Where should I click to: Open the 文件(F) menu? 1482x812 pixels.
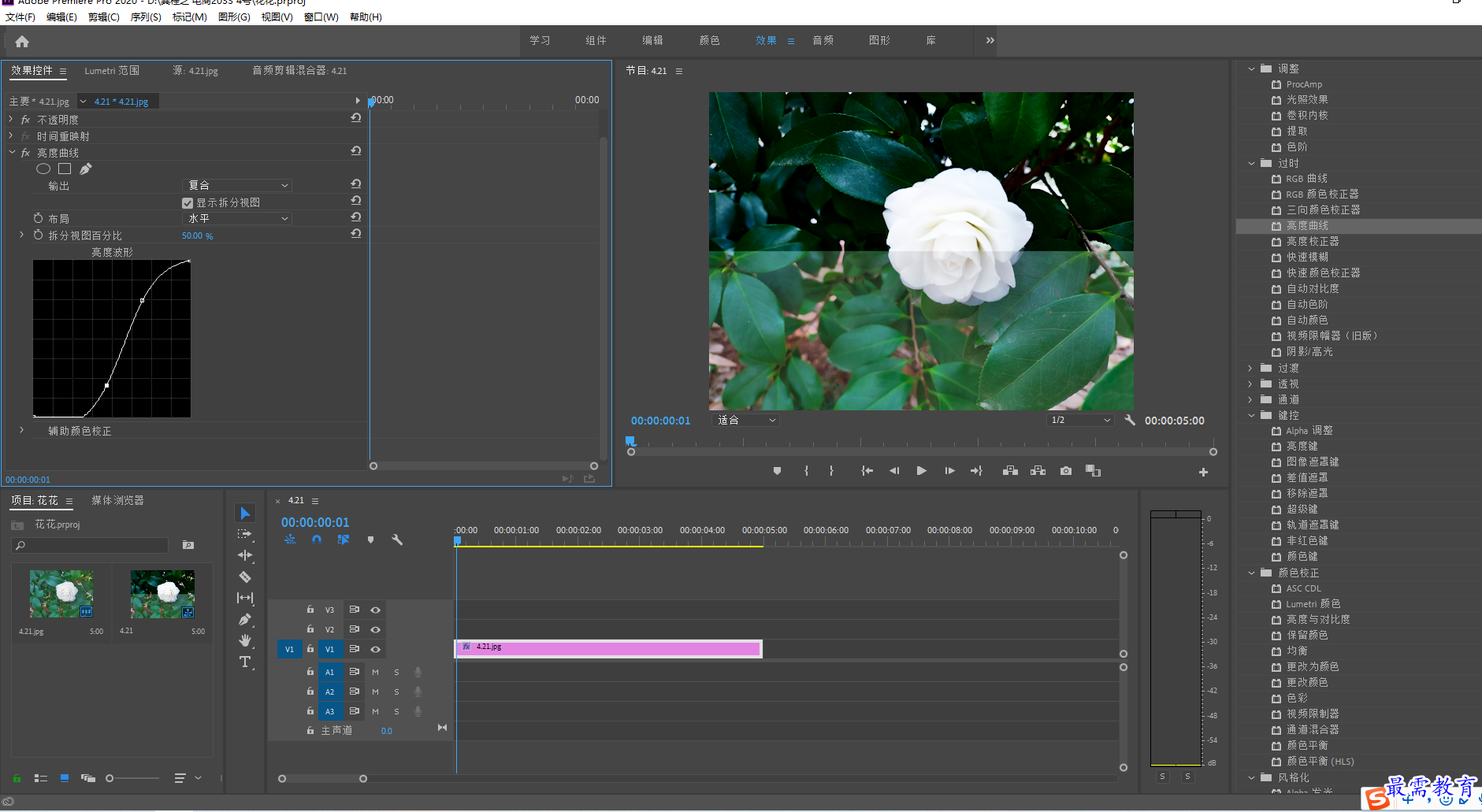tap(20, 17)
